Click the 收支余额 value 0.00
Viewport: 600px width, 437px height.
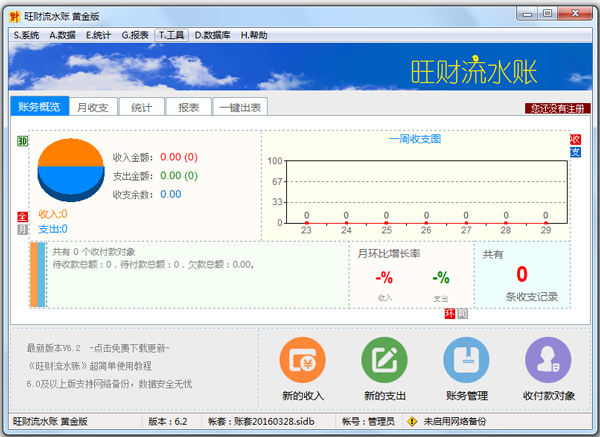(x=171, y=194)
